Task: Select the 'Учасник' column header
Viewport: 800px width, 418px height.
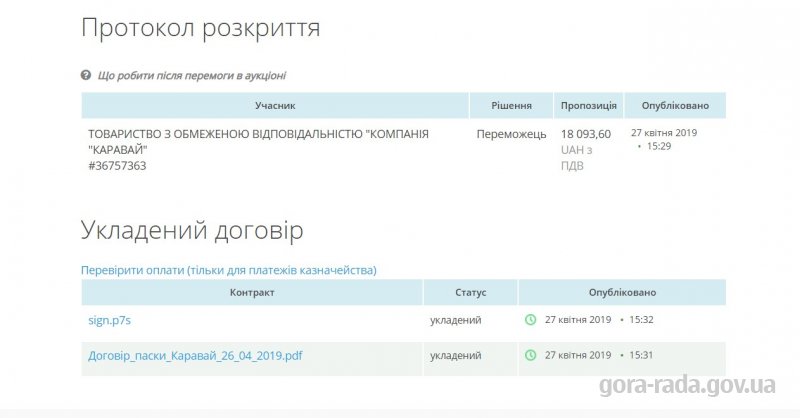Action: 275,106
